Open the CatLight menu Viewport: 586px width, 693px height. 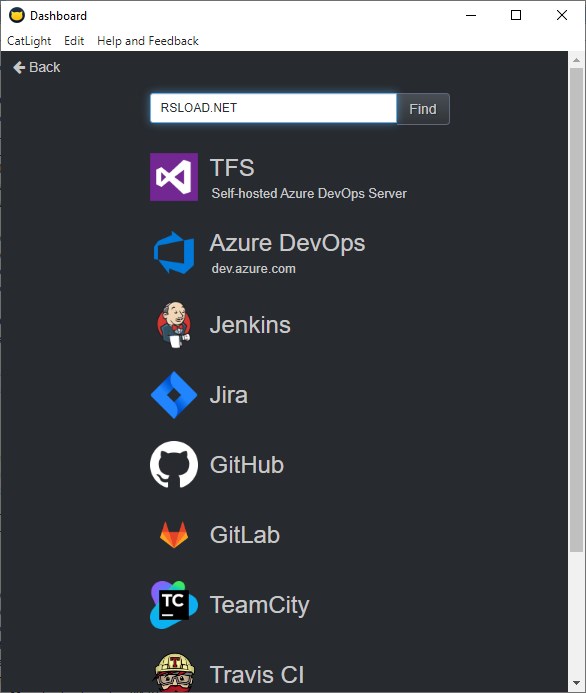tap(29, 41)
